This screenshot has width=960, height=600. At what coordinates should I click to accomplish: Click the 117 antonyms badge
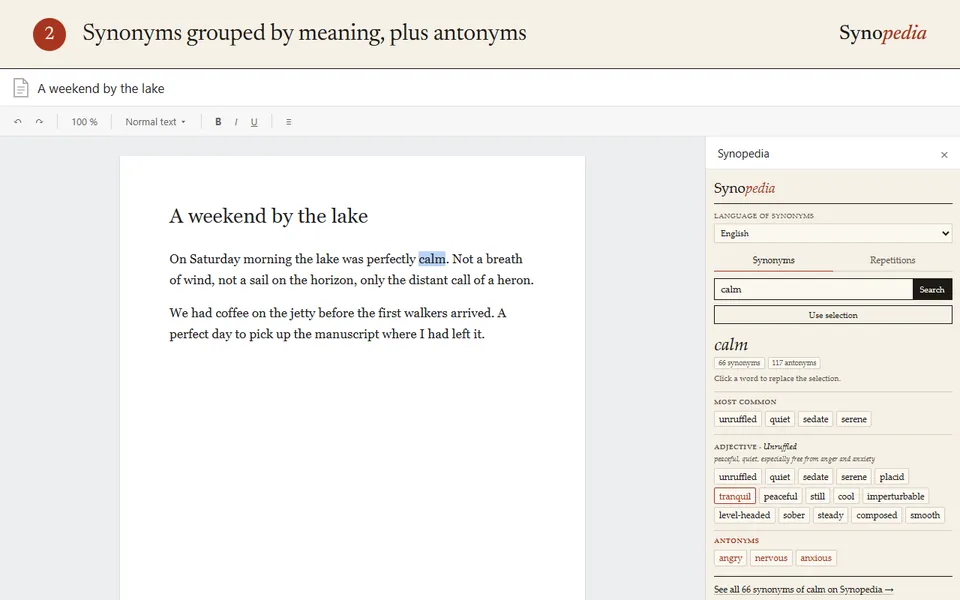(793, 363)
